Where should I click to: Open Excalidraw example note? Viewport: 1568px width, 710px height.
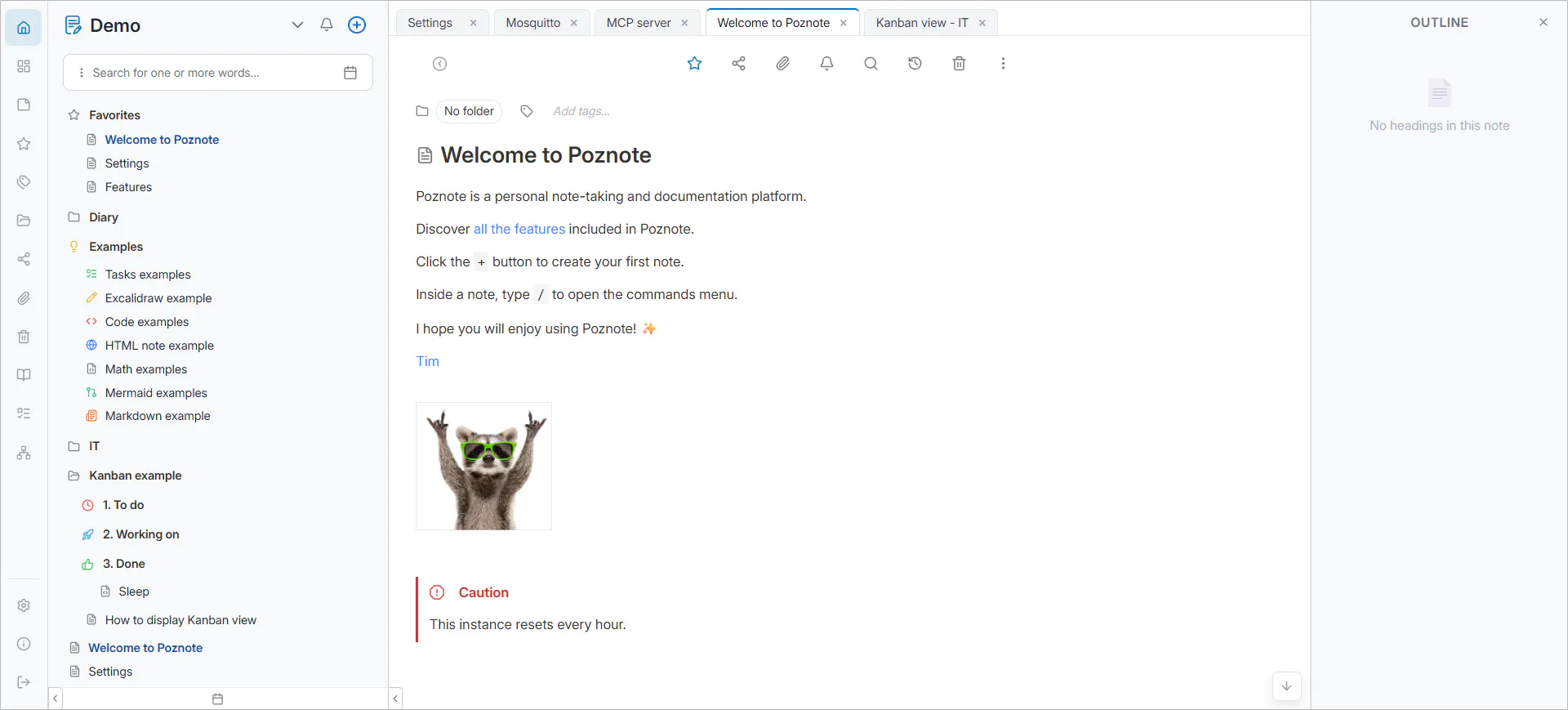tap(158, 298)
